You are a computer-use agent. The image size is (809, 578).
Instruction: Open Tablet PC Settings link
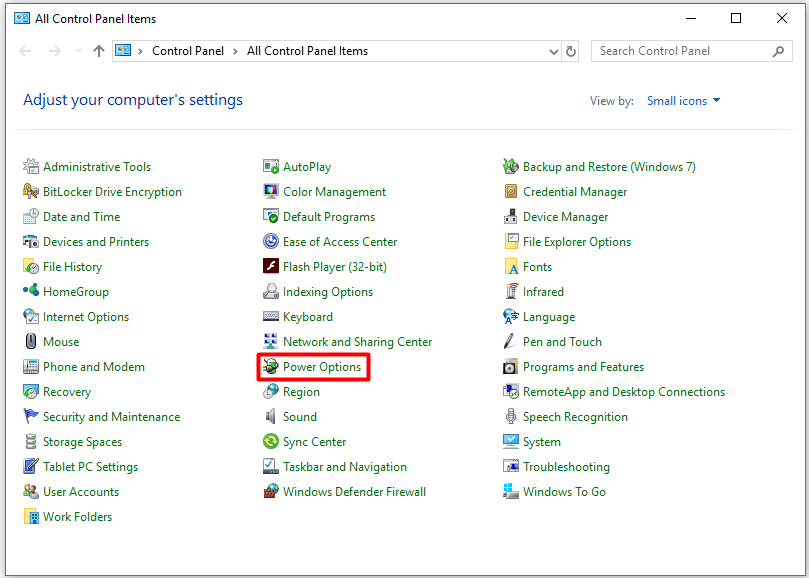pyautogui.click(x=90, y=467)
